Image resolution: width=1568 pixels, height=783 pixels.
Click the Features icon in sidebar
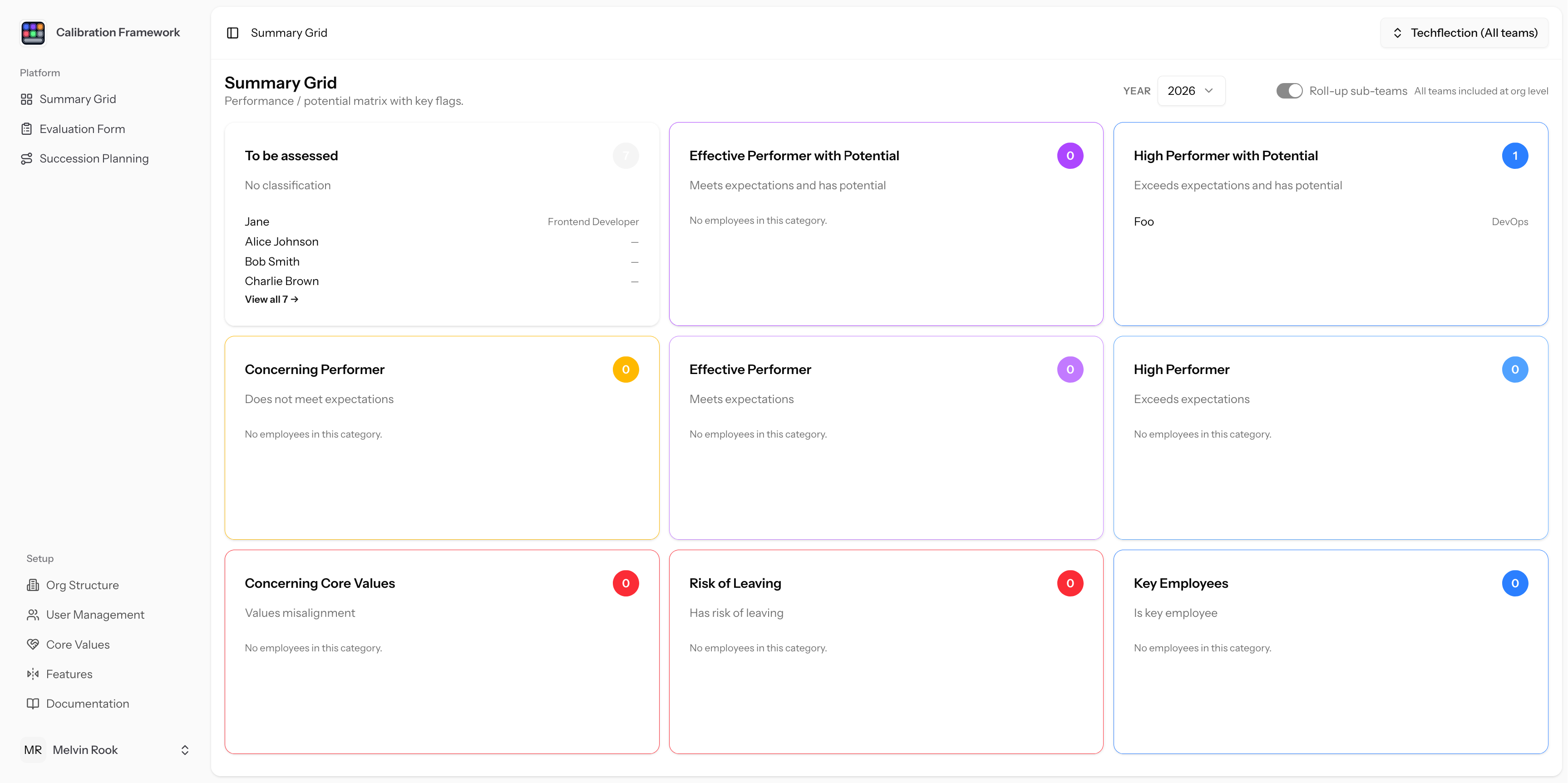[33, 674]
